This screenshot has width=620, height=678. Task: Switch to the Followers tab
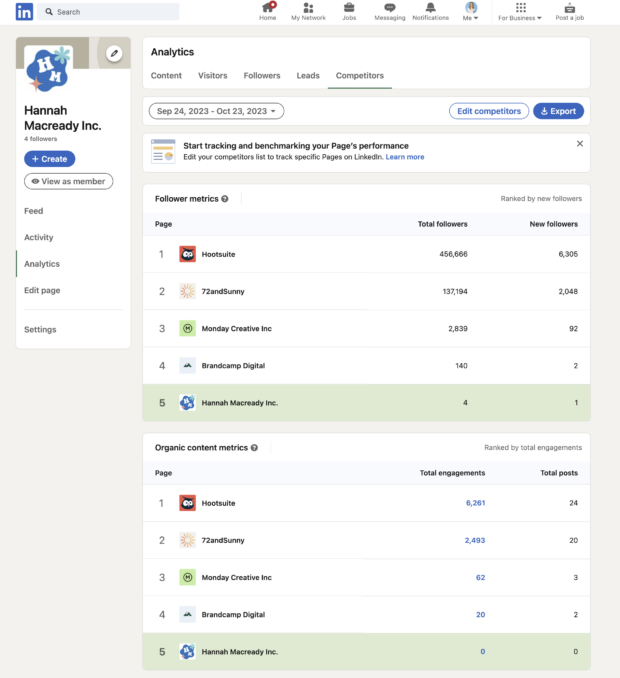pos(262,76)
